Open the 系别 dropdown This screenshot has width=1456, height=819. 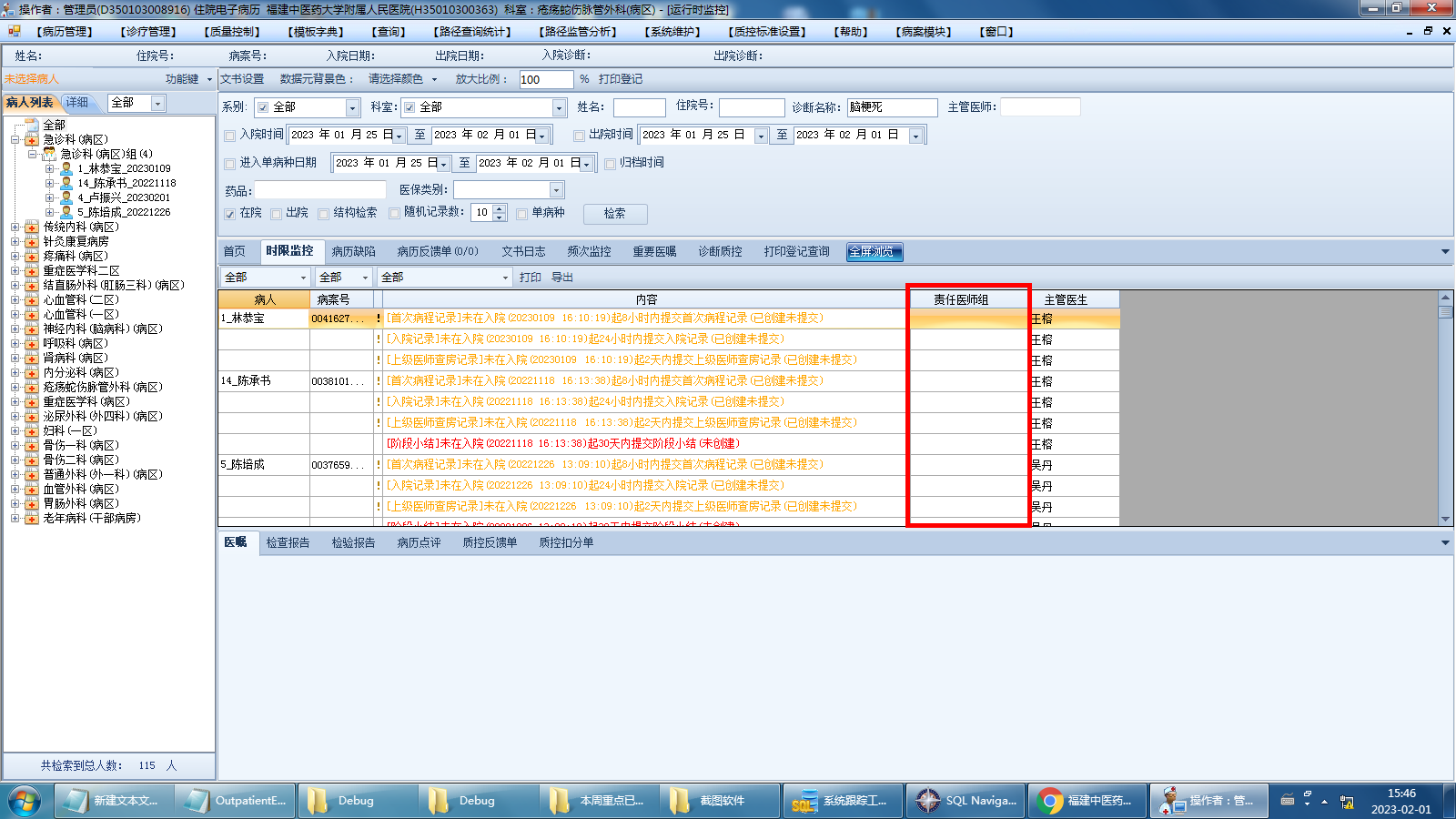[352, 108]
